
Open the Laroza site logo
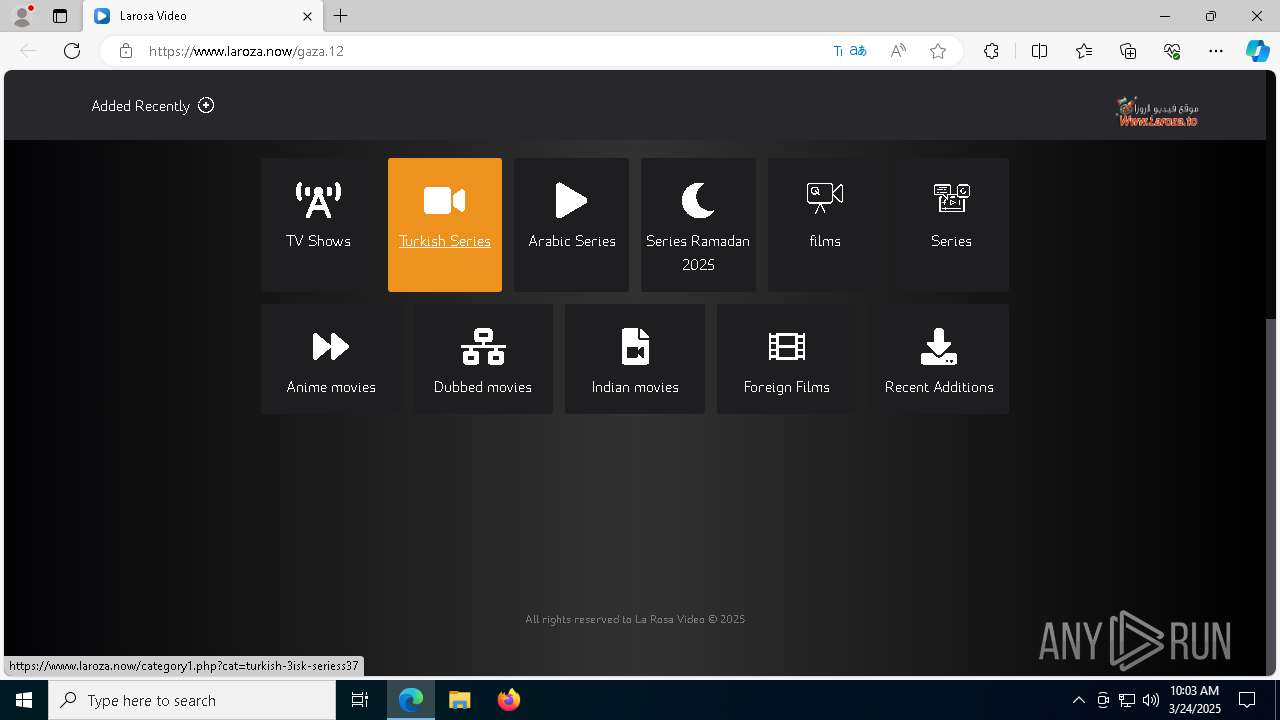point(1157,111)
